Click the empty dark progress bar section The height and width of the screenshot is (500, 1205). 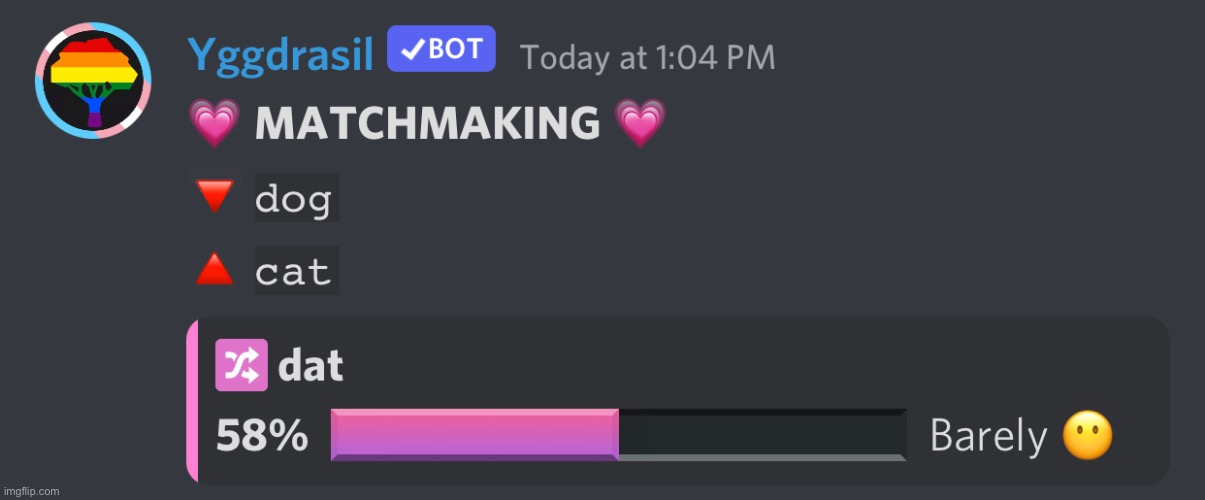(x=763, y=435)
